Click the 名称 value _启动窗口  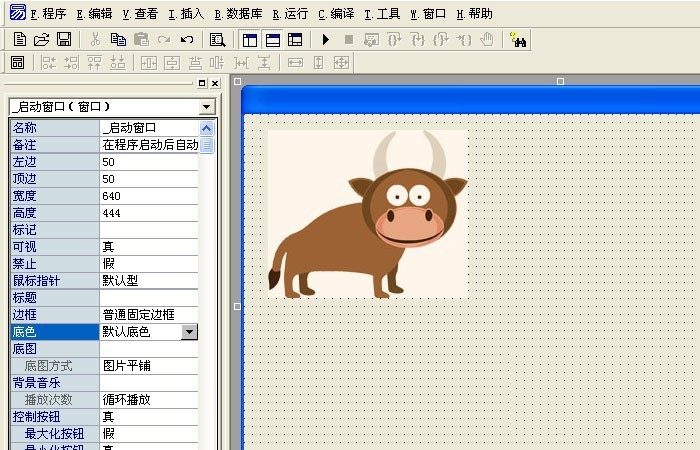click(149, 128)
